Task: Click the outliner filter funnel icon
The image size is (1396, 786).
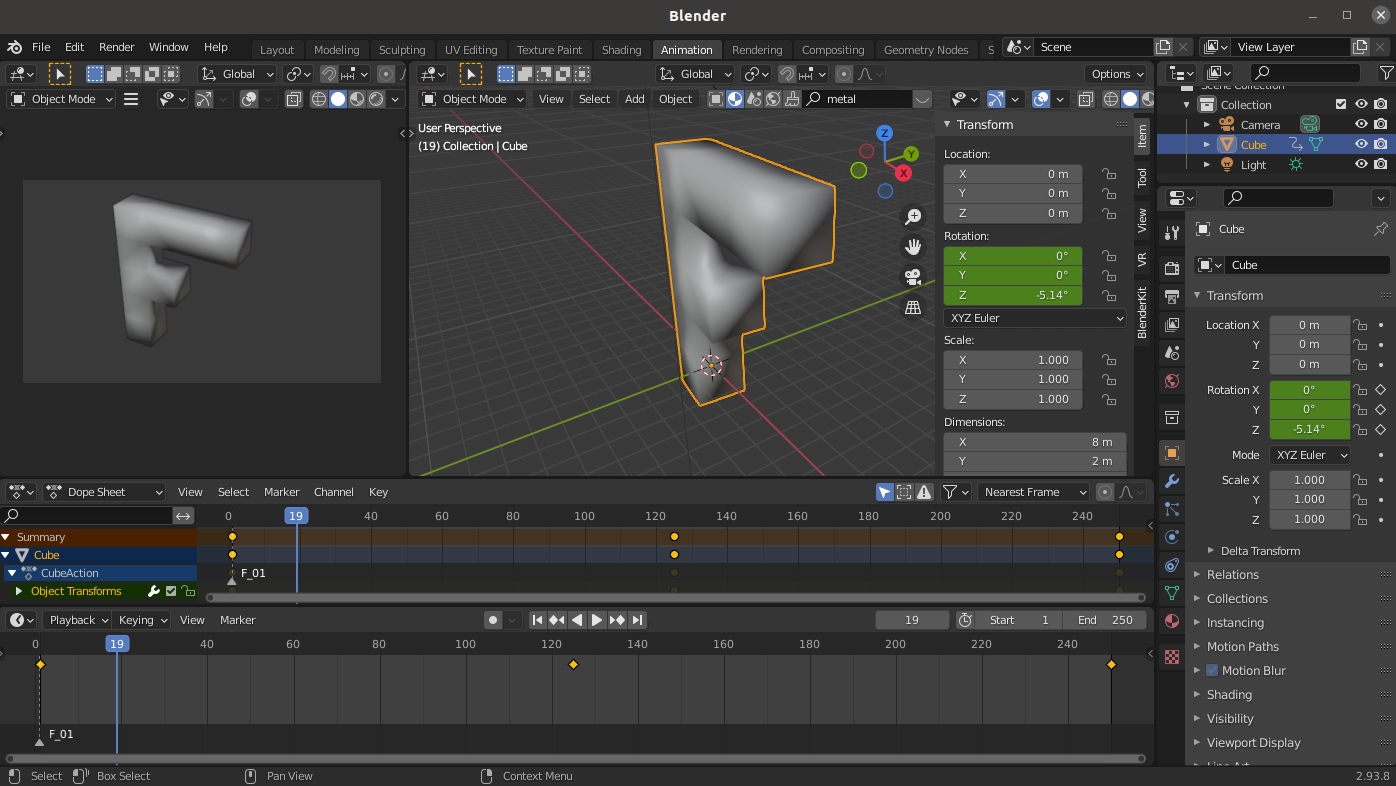Action: point(1386,73)
